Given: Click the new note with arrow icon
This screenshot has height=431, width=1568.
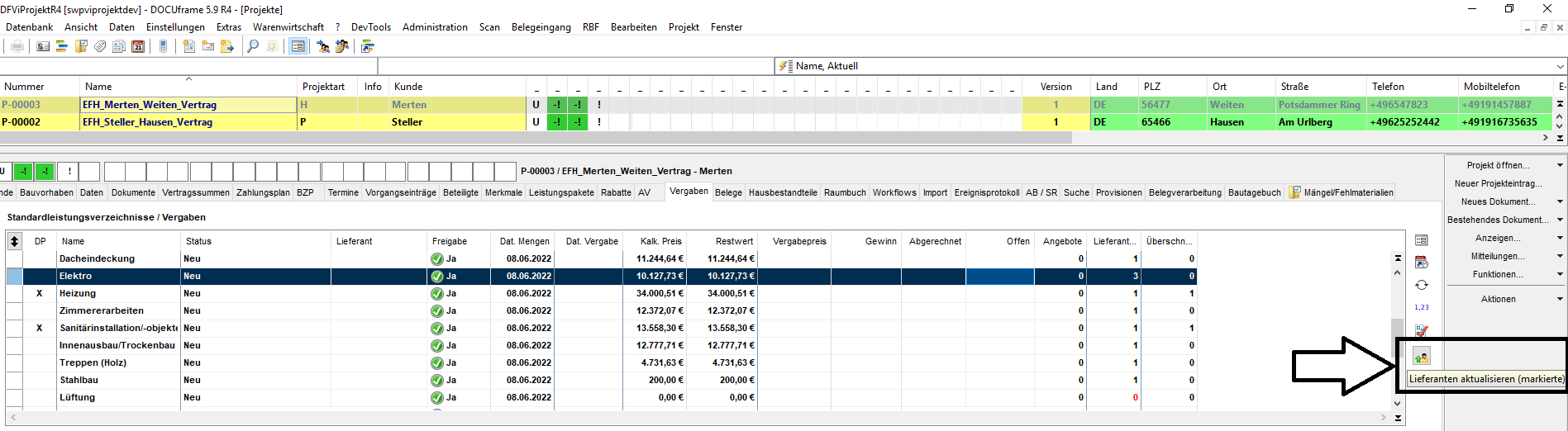Looking at the screenshot, I should point(226,46).
